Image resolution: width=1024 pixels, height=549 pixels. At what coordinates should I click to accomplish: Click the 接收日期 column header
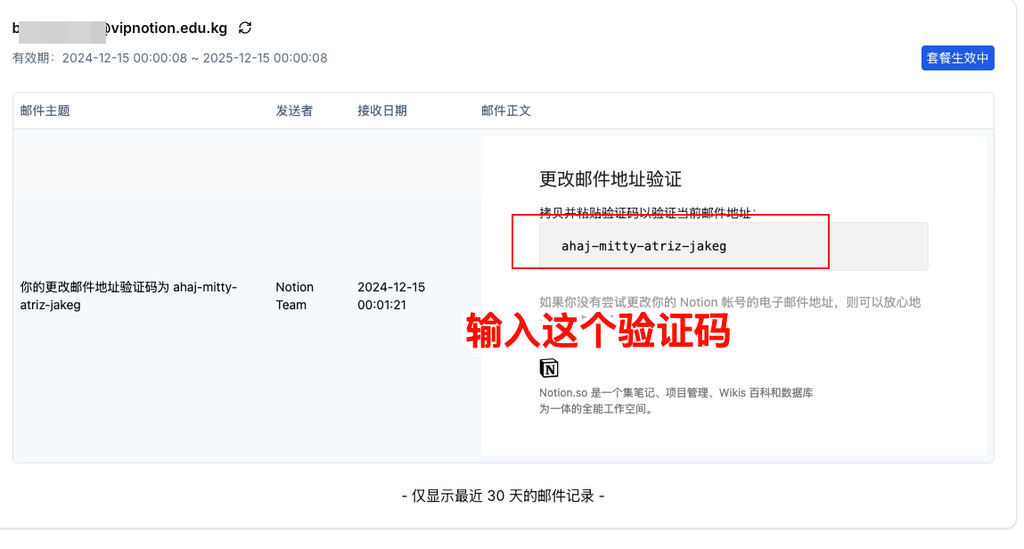[382, 110]
